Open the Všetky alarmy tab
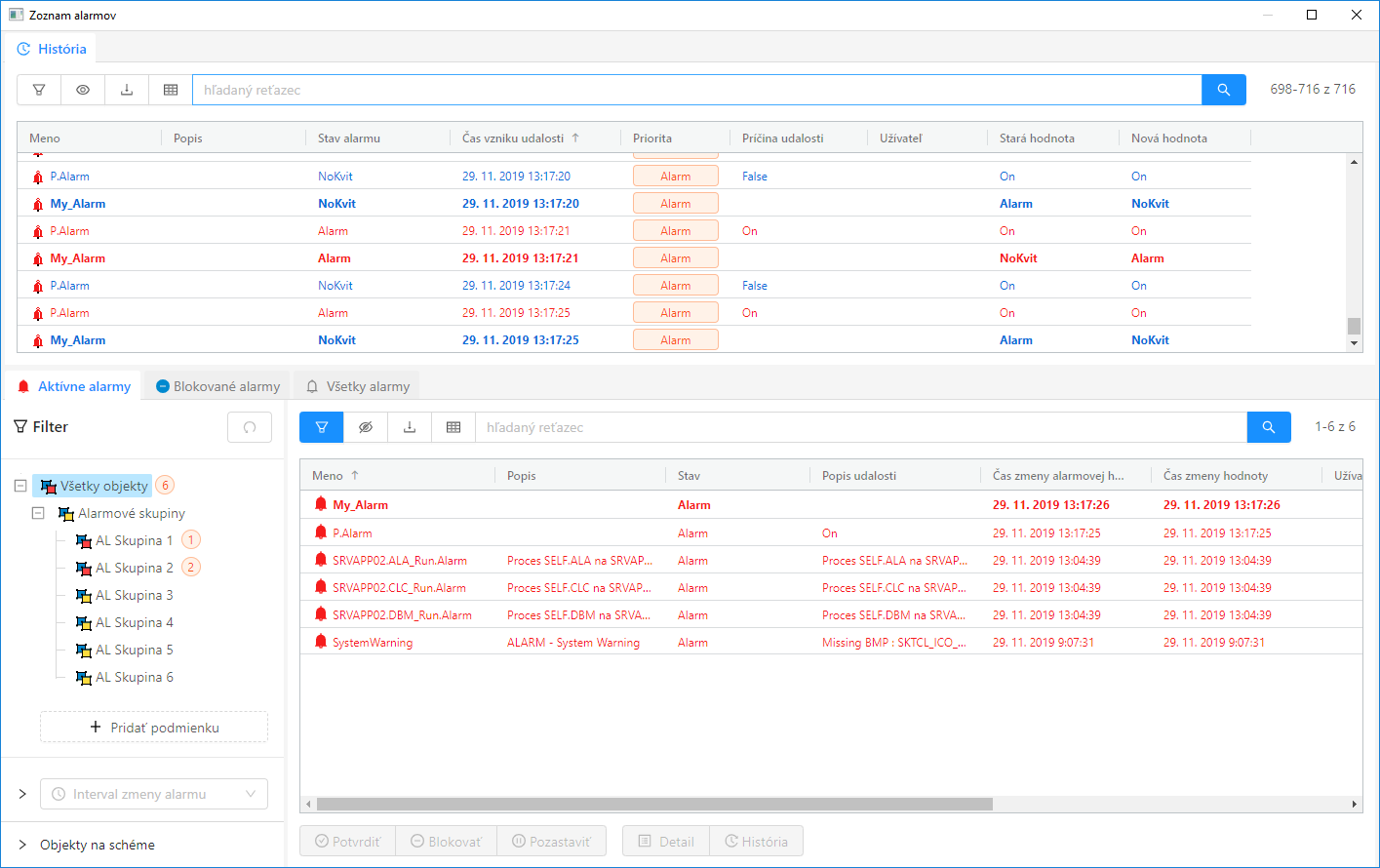 point(358,386)
